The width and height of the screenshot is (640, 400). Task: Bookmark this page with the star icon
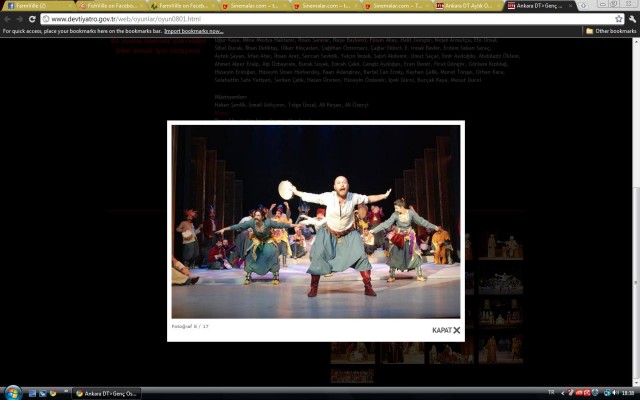click(619, 19)
